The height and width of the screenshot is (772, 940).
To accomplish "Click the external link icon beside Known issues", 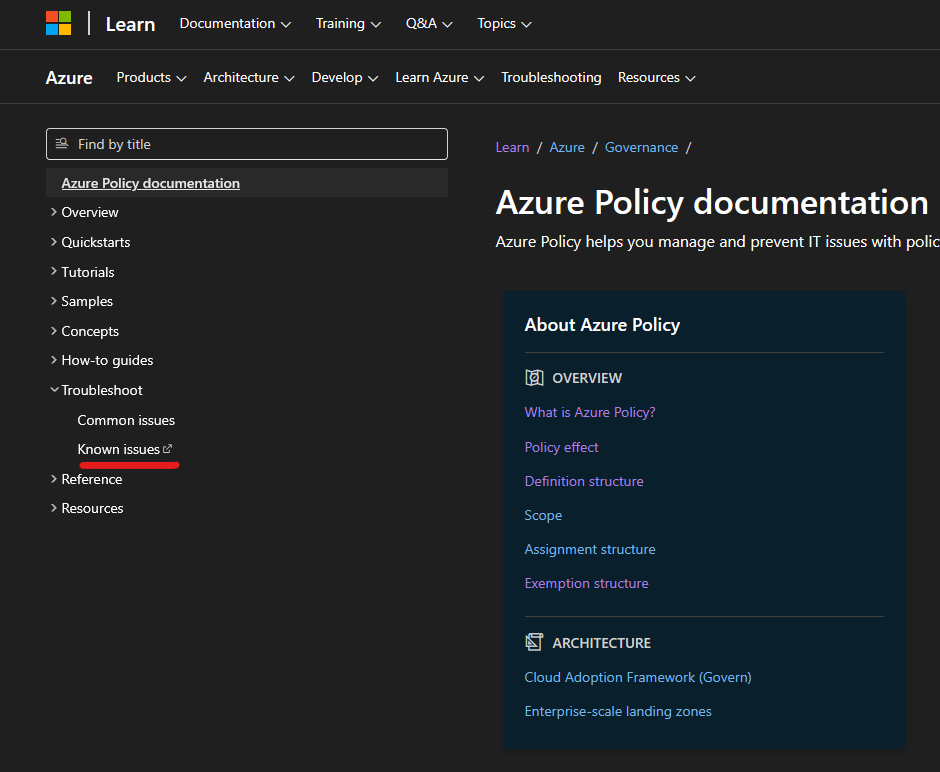I will [168, 449].
